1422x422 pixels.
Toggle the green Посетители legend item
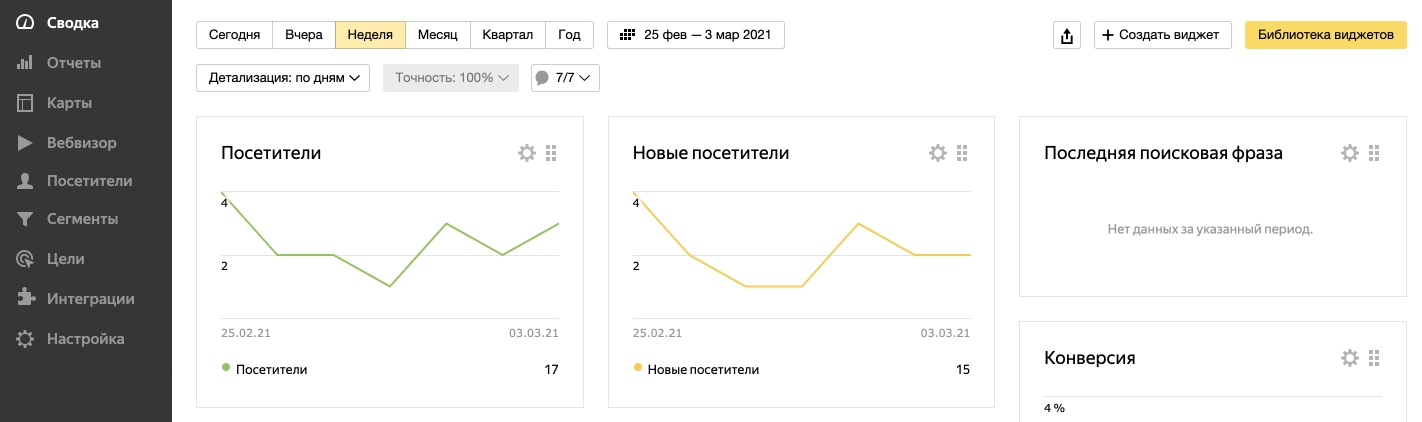click(264, 369)
